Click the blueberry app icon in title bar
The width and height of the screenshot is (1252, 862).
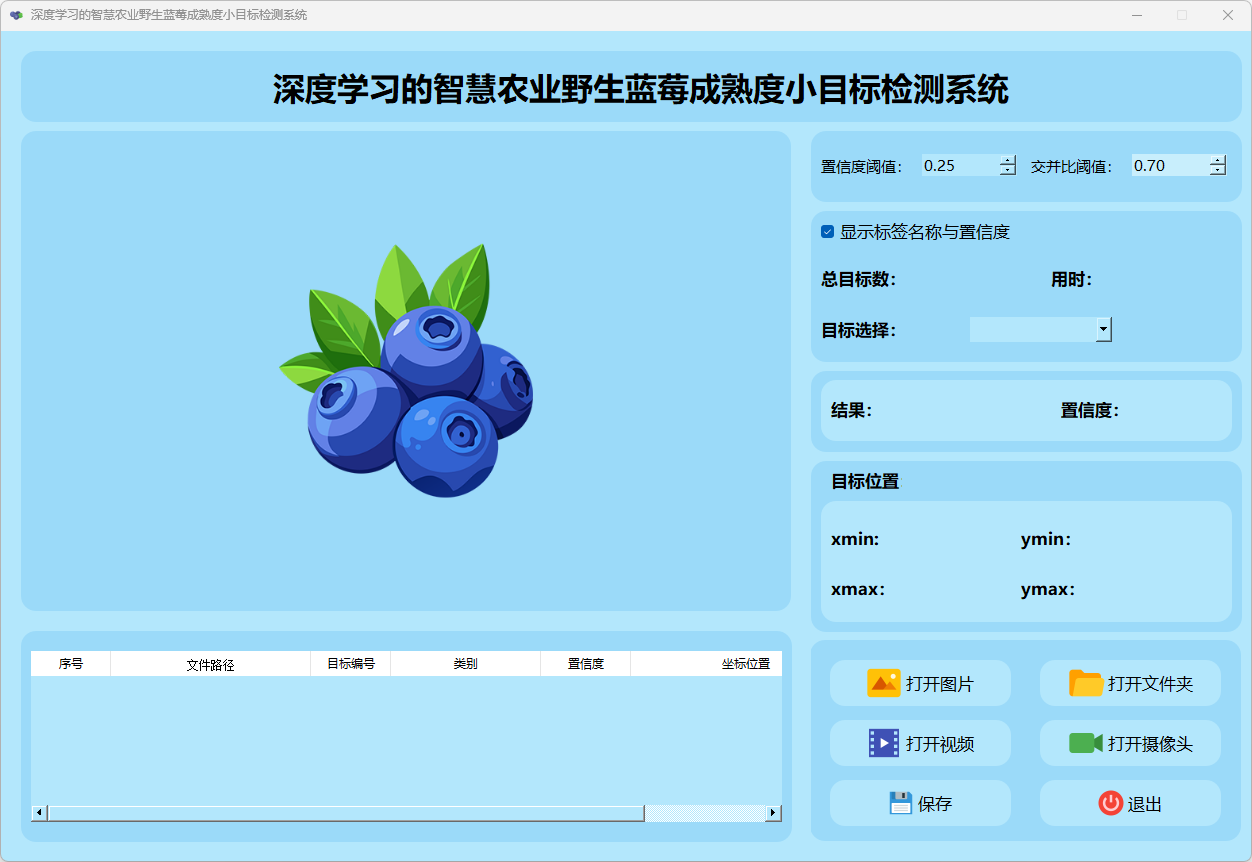click(16, 15)
